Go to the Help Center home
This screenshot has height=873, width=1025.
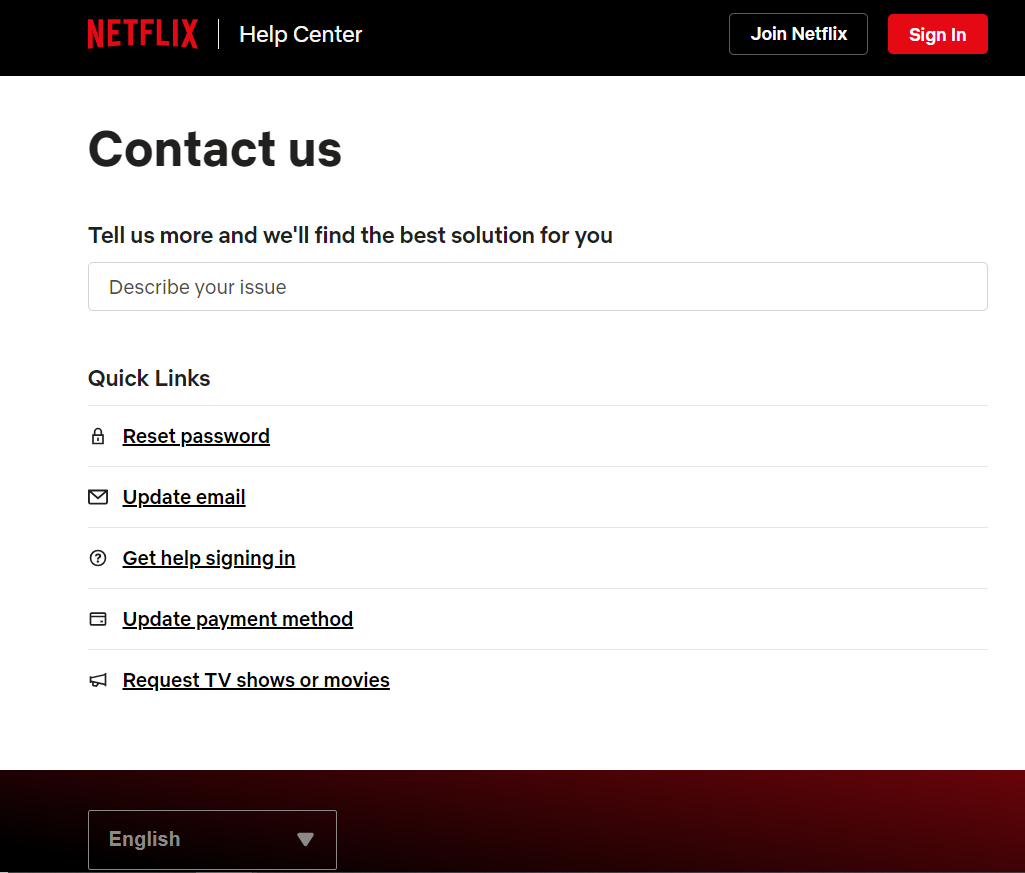pos(300,34)
